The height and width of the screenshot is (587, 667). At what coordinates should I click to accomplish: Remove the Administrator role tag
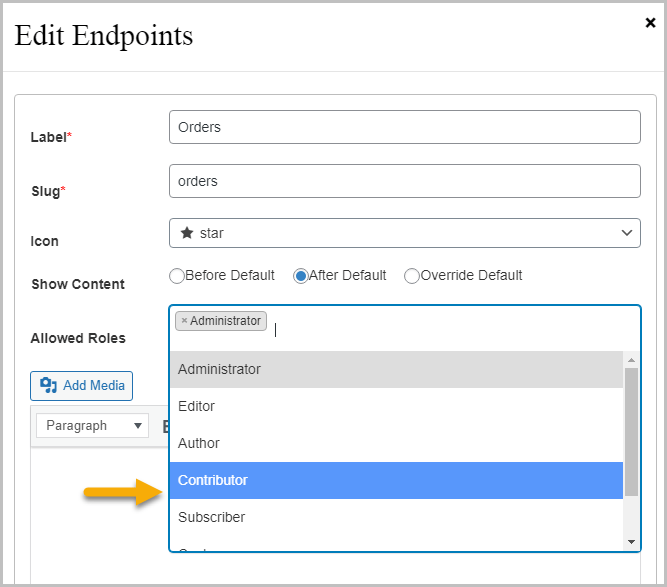point(184,321)
